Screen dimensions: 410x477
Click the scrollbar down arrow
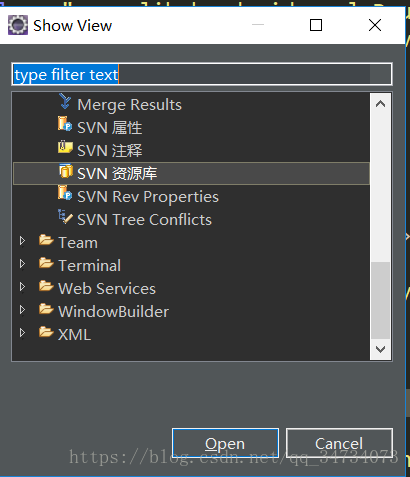tap(380, 349)
